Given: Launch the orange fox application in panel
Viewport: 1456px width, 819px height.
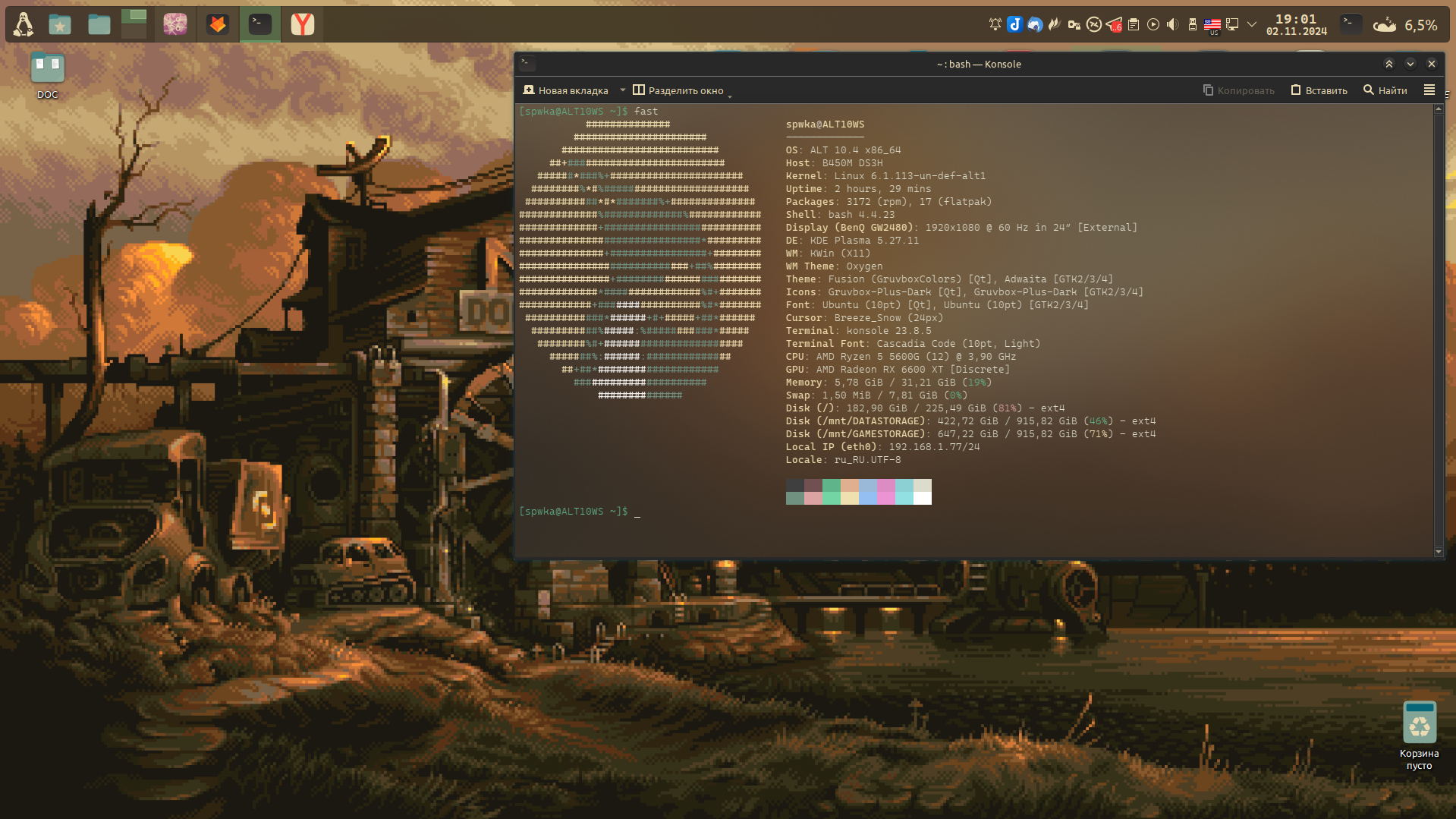Looking at the screenshot, I should [x=218, y=24].
